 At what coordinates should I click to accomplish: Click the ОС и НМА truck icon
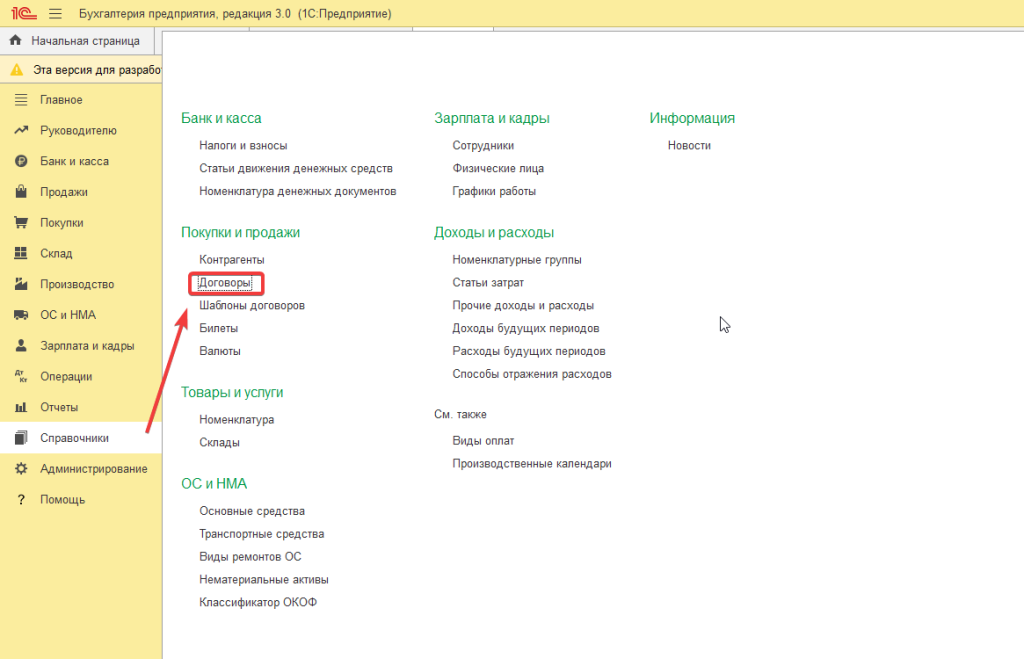[x=20, y=315]
